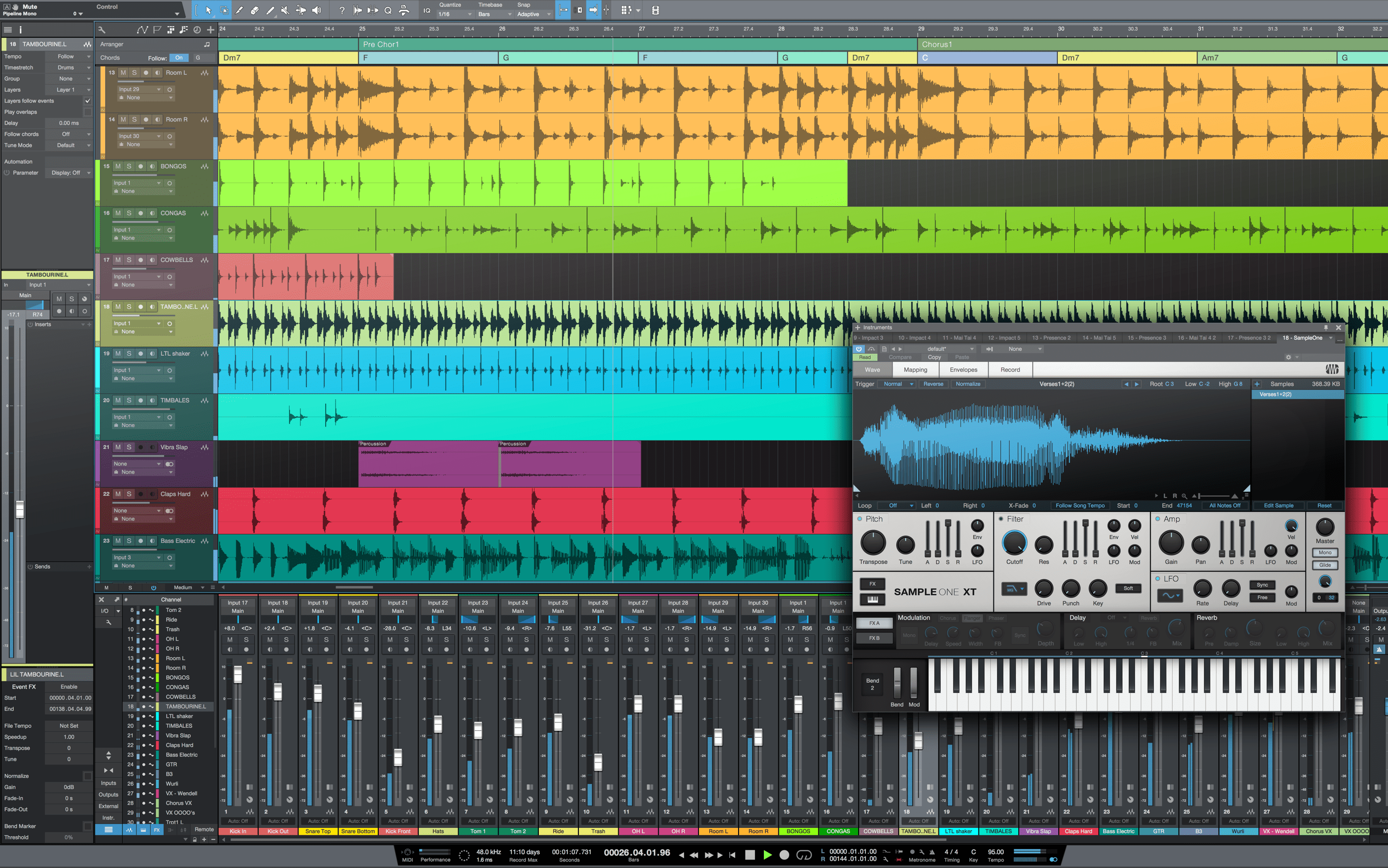Drag the Master volume fader in SampleOne
1388x868 pixels.
pos(1322,529)
